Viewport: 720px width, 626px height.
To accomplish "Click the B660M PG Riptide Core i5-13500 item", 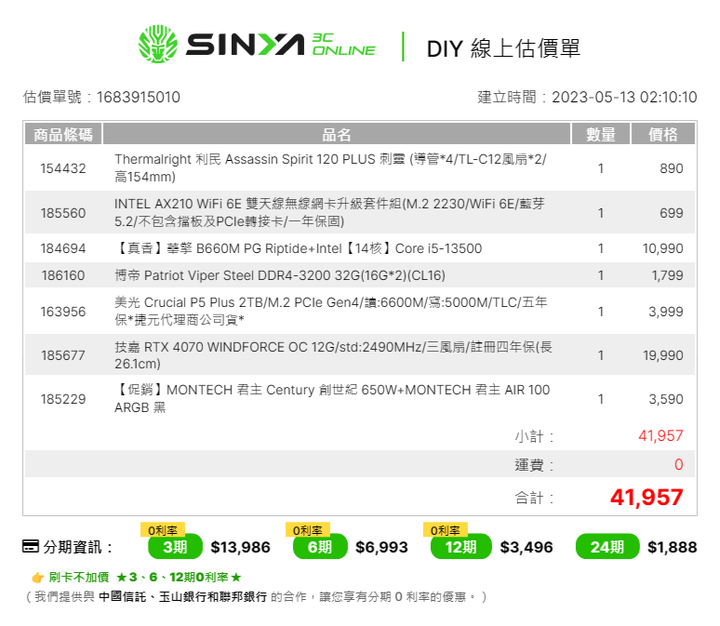I will [298, 248].
